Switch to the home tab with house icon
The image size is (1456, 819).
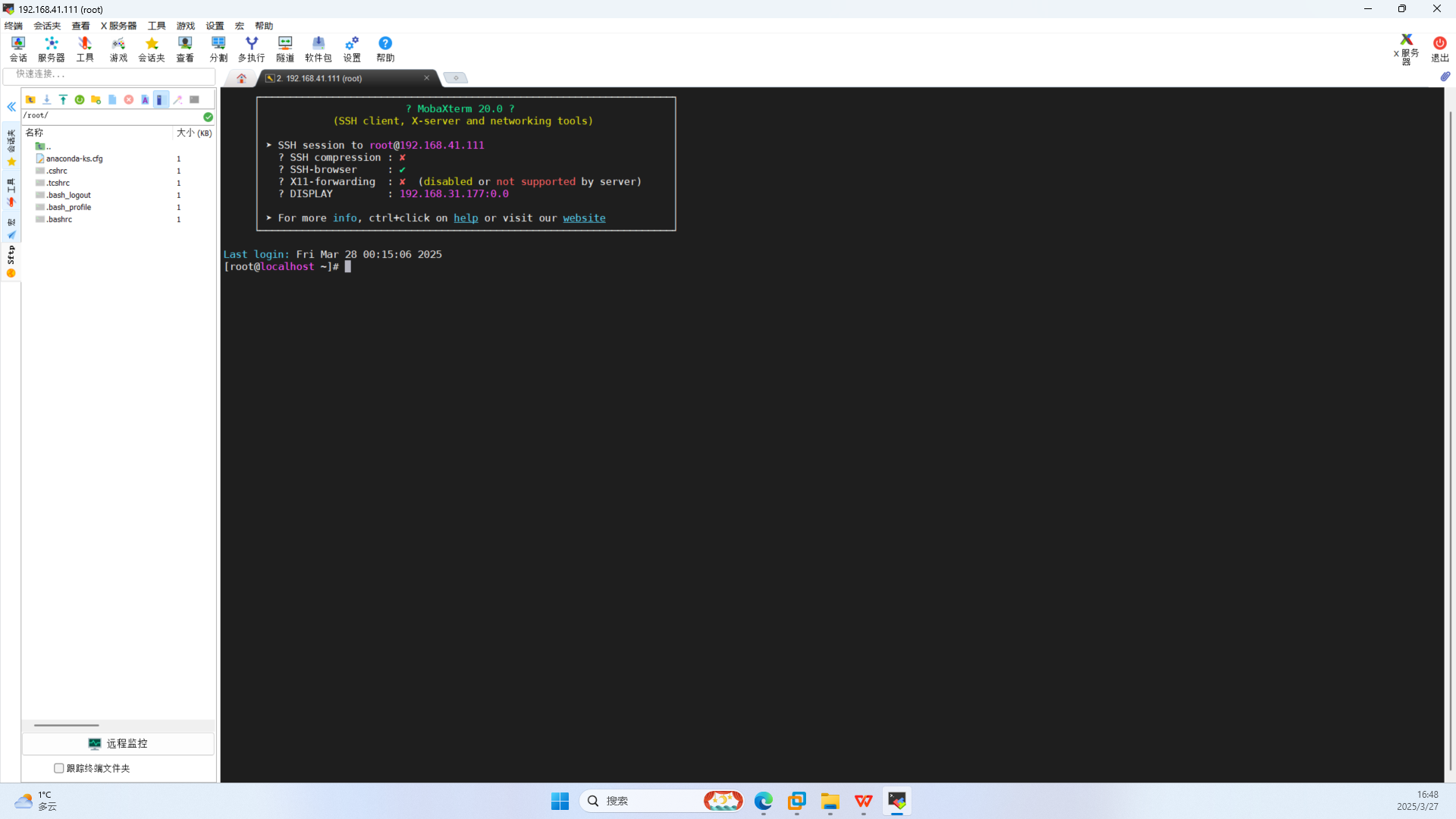coord(241,78)
